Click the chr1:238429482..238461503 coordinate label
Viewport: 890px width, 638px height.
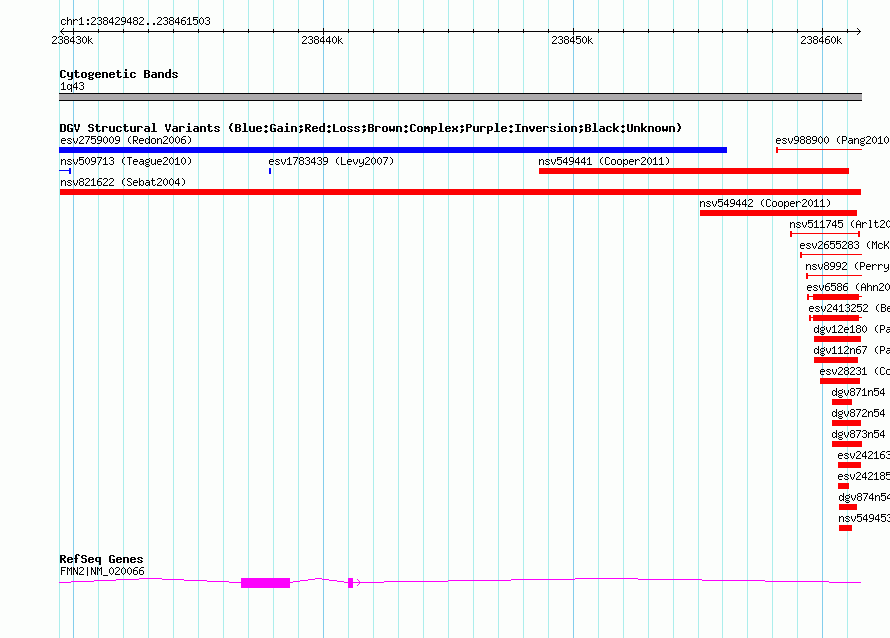pyautogui.click(x=135, y=21)
